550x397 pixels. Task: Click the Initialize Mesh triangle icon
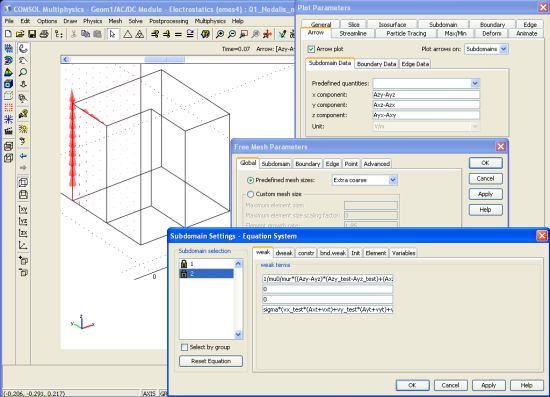(128, 34)
